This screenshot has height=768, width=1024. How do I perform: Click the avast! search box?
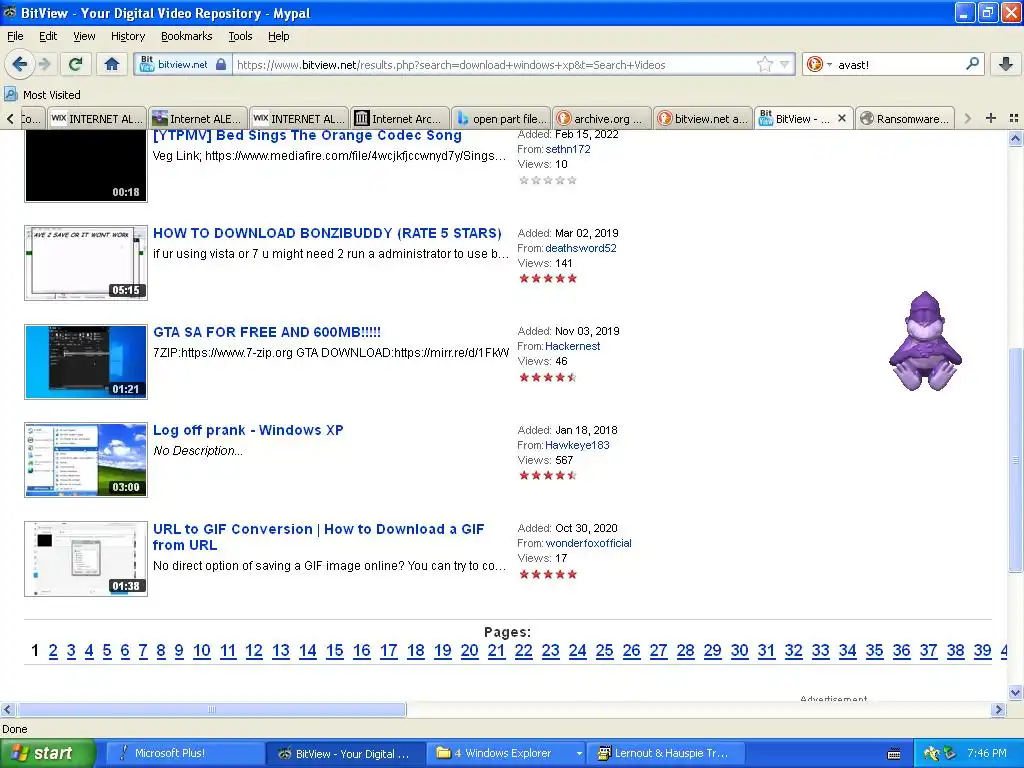click(x=898, y=65)
